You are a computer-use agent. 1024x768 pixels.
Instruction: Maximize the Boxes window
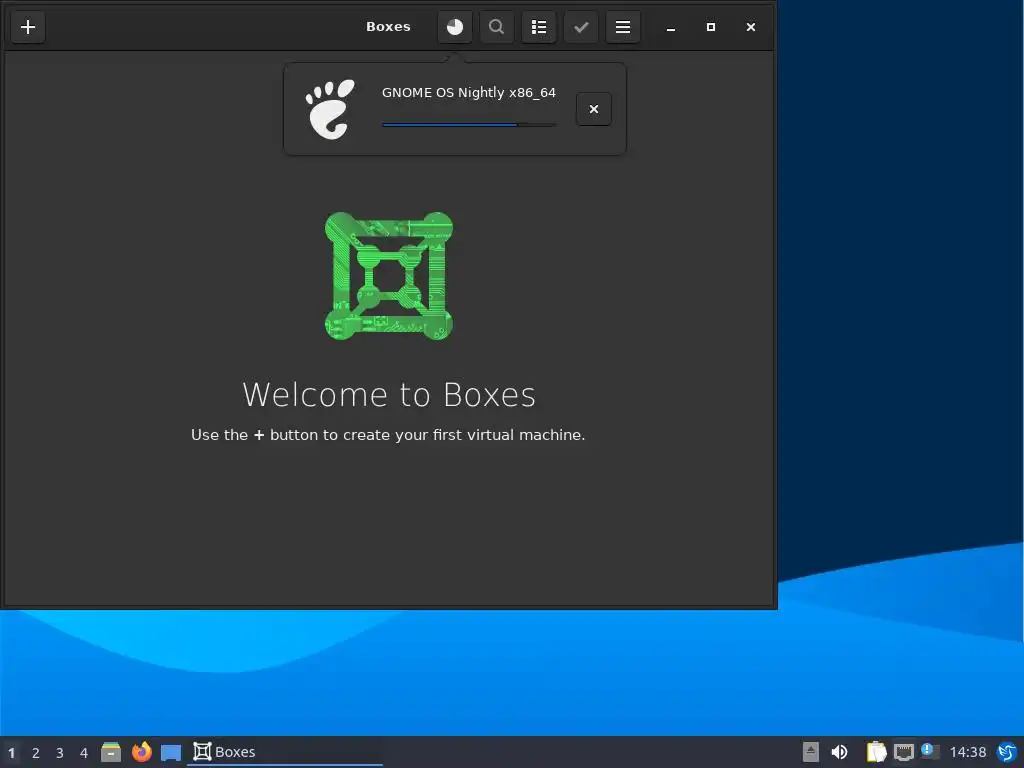point(711,27)
